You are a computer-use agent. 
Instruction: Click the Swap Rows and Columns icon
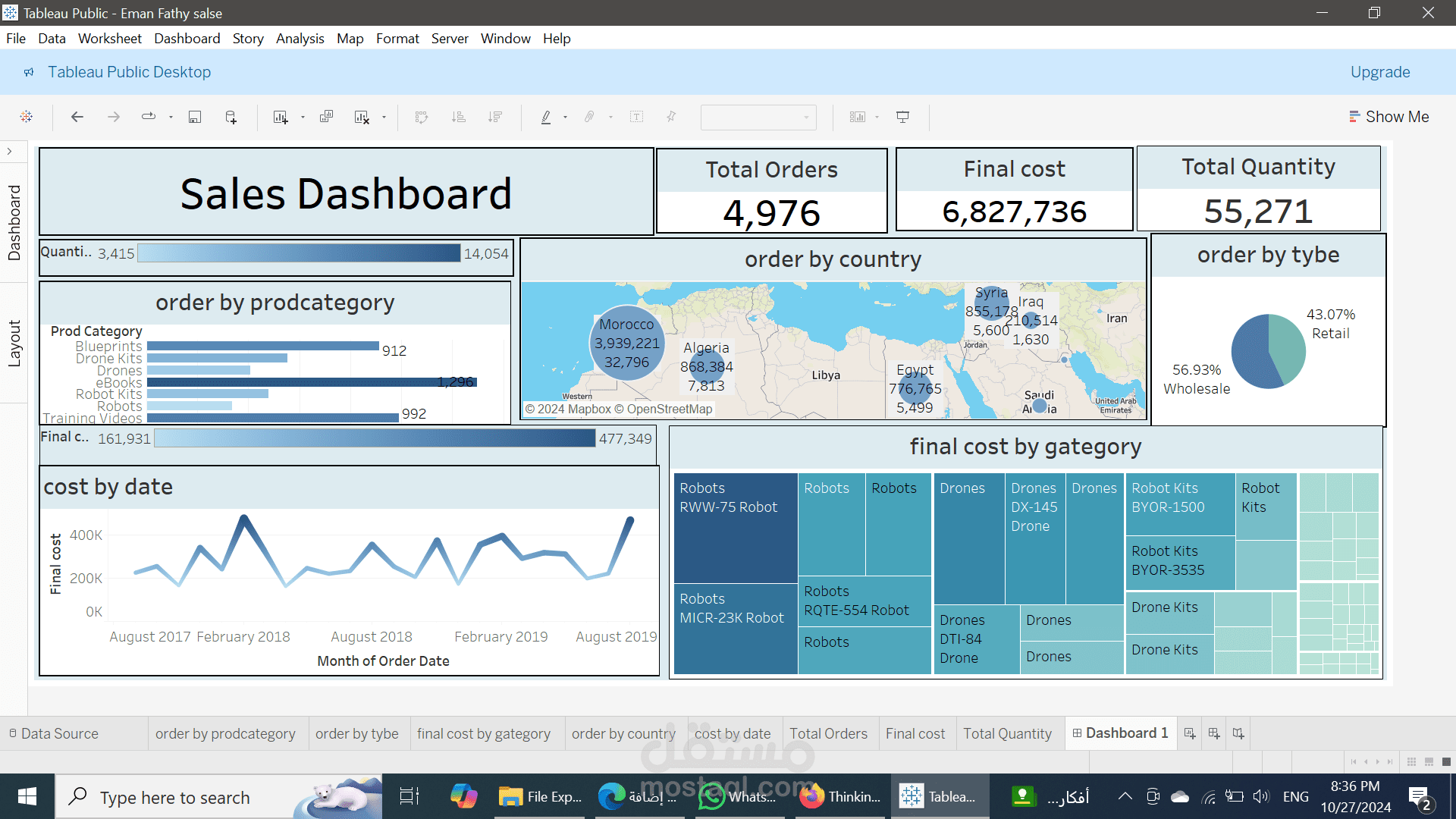pyautogui.click(x=422, y=117)
